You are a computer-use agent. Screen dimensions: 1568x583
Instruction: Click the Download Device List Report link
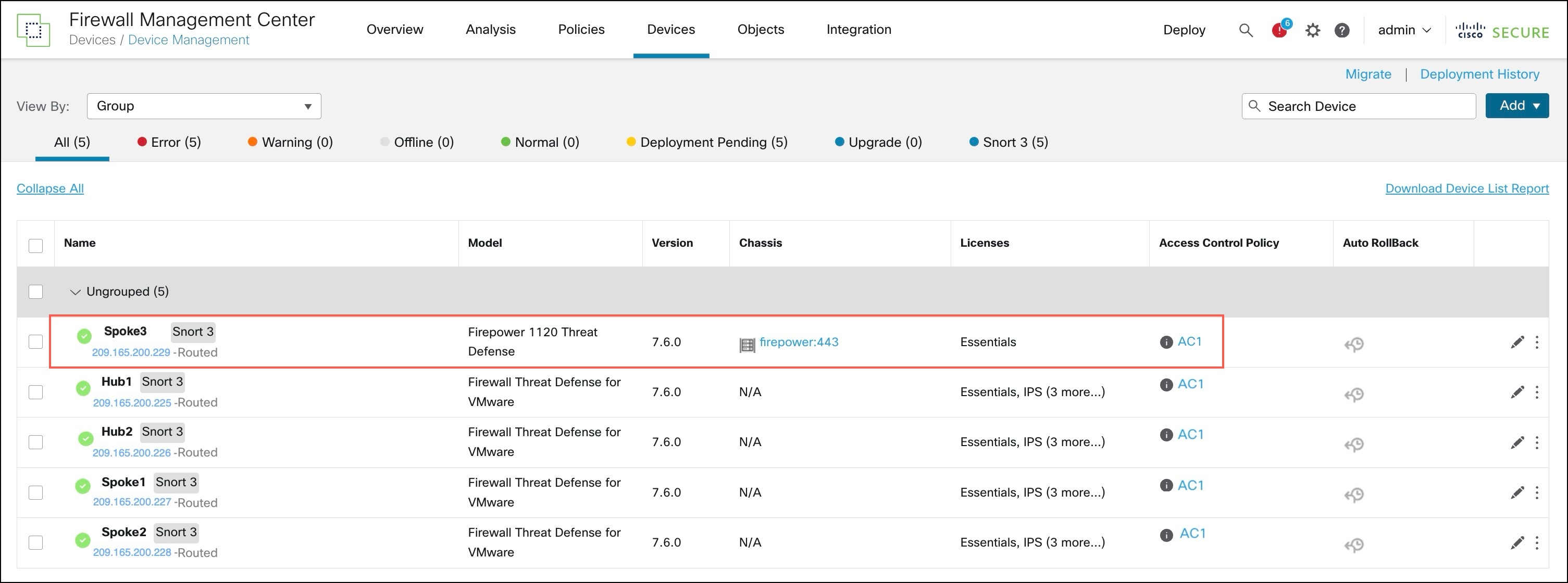tap(1466, 188)
